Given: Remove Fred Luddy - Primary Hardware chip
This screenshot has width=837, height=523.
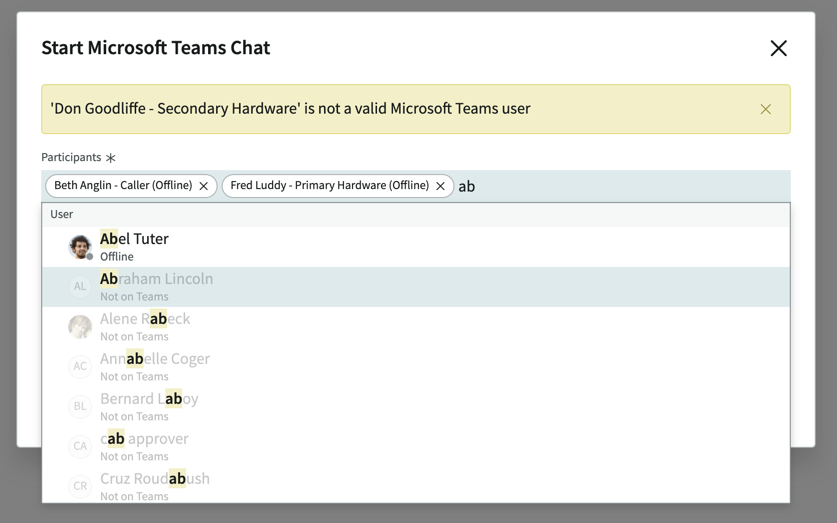Looking at the screenshot, I should tap(440, 186).
